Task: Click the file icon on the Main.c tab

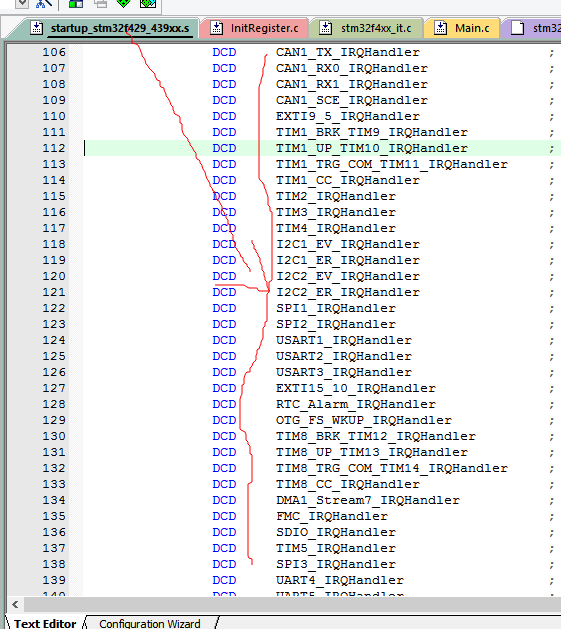Action: (440, 28)
